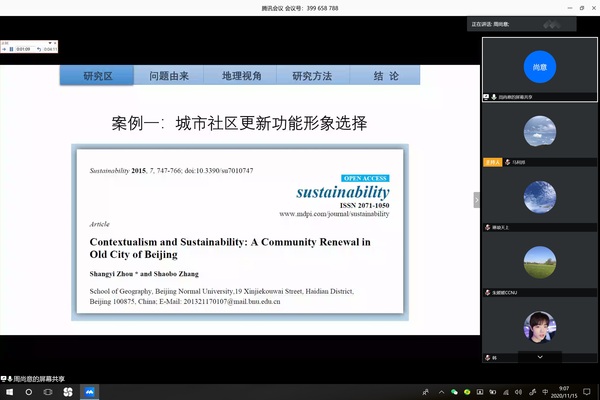Image resolution: width=600 pixels, height=400 pixels.
Task: Open Task View on the taskbar
Action: point(48,393)
